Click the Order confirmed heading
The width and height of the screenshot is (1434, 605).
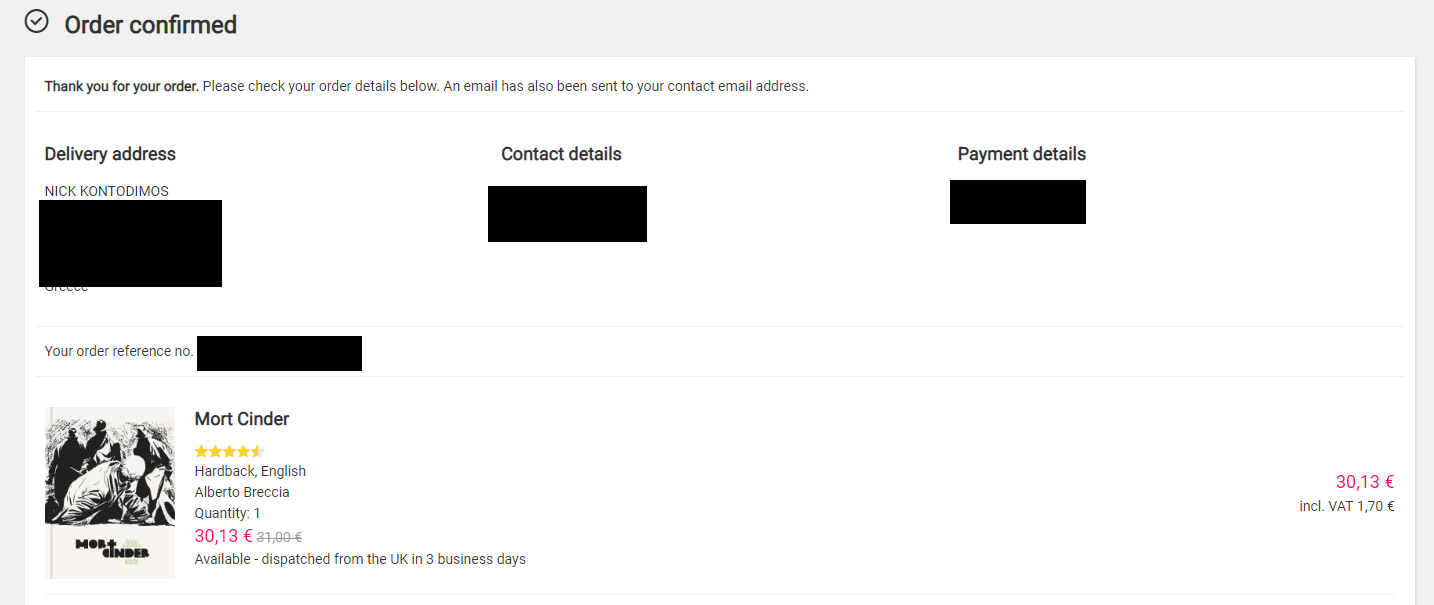click(x=151, y=25)
